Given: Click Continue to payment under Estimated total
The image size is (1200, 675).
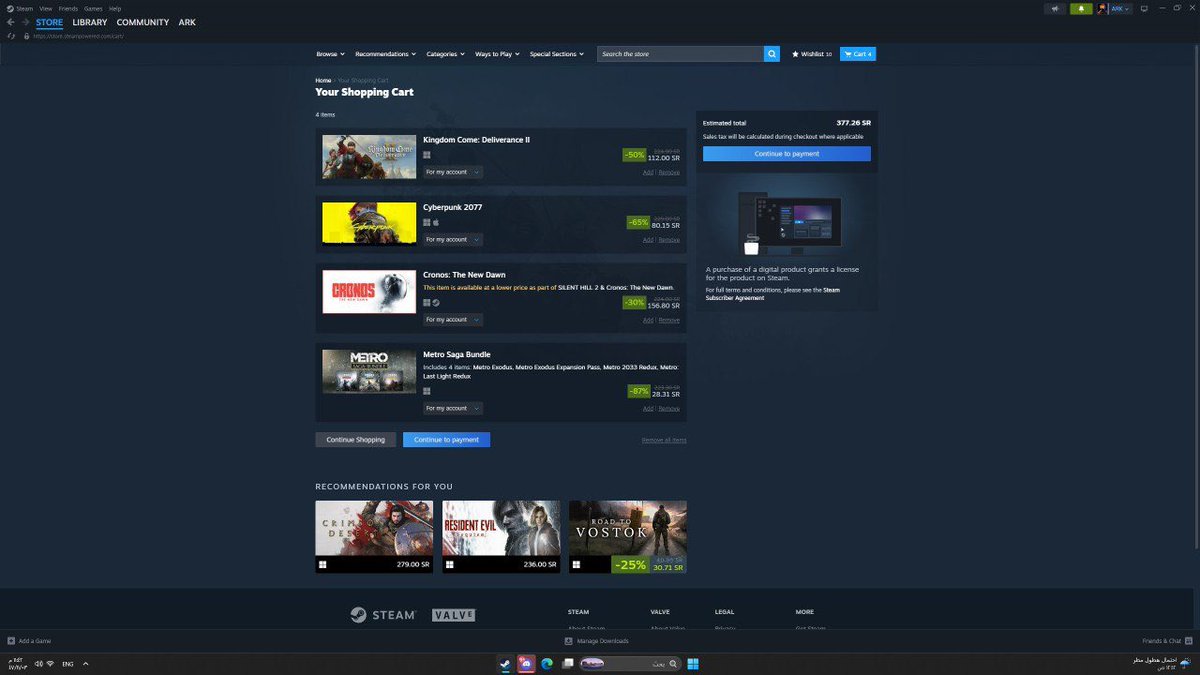Looking at the screenshot, I should (787, 154).
